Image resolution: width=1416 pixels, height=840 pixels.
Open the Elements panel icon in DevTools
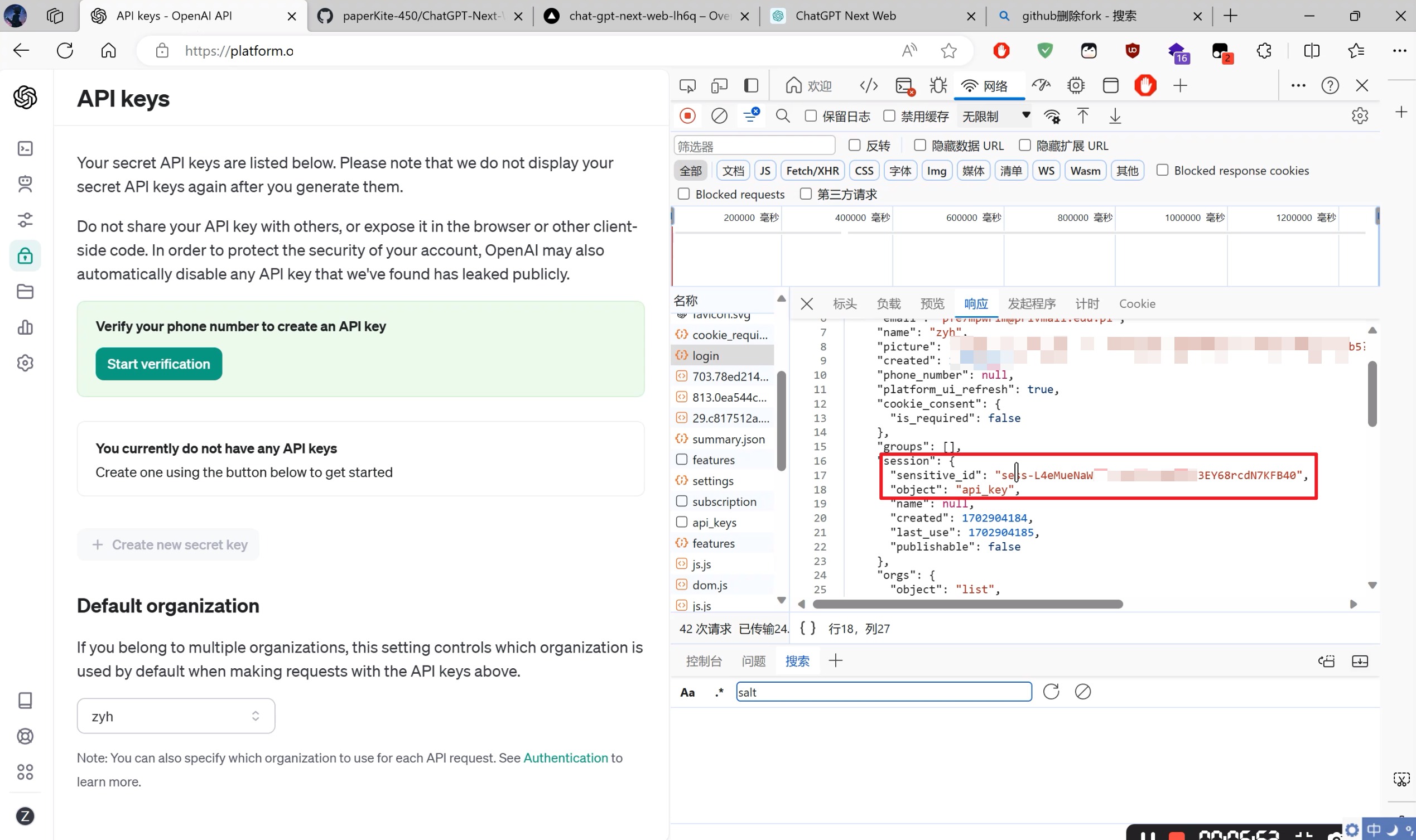point(869,85)
